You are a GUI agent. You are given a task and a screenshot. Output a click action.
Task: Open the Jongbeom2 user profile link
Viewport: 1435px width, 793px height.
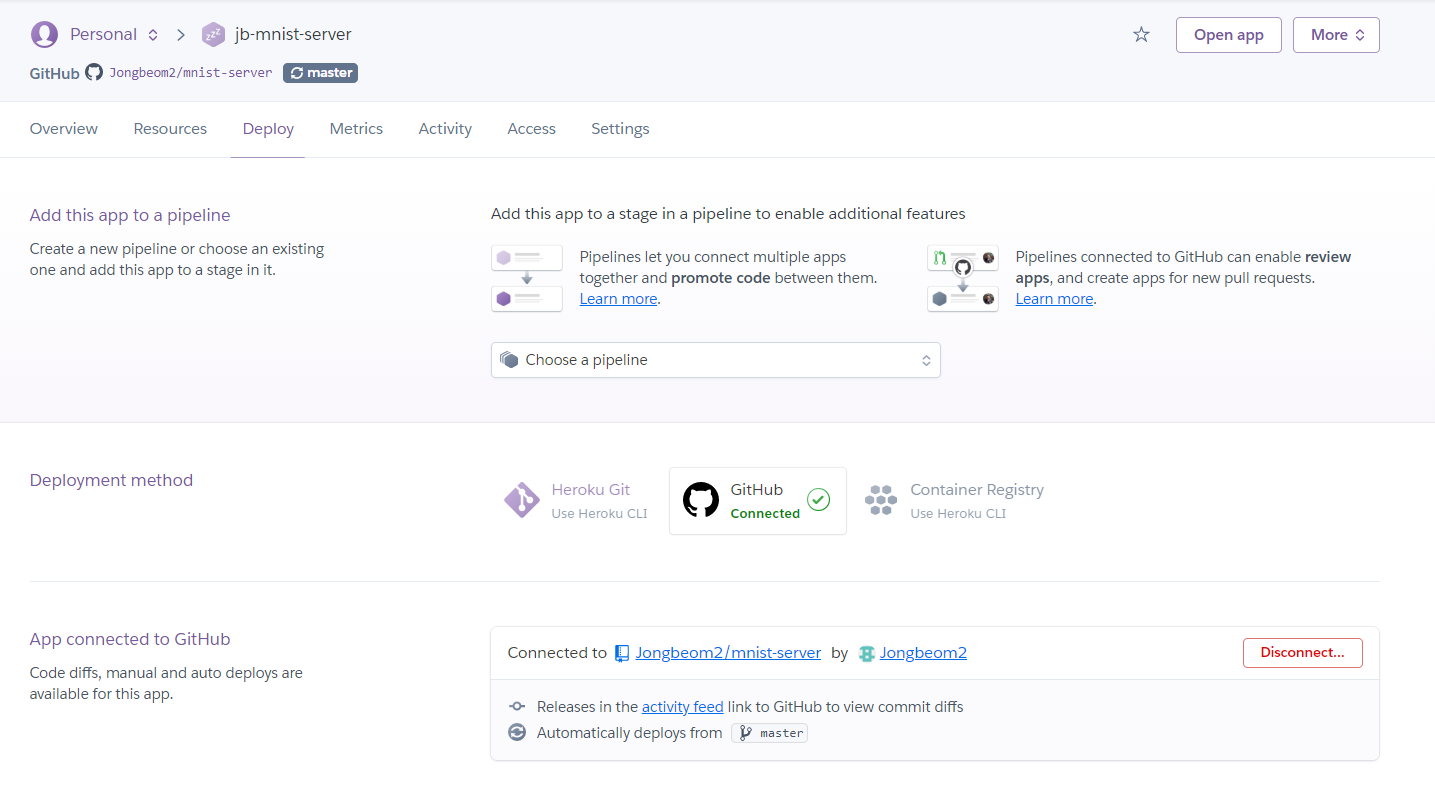[923, 653]
